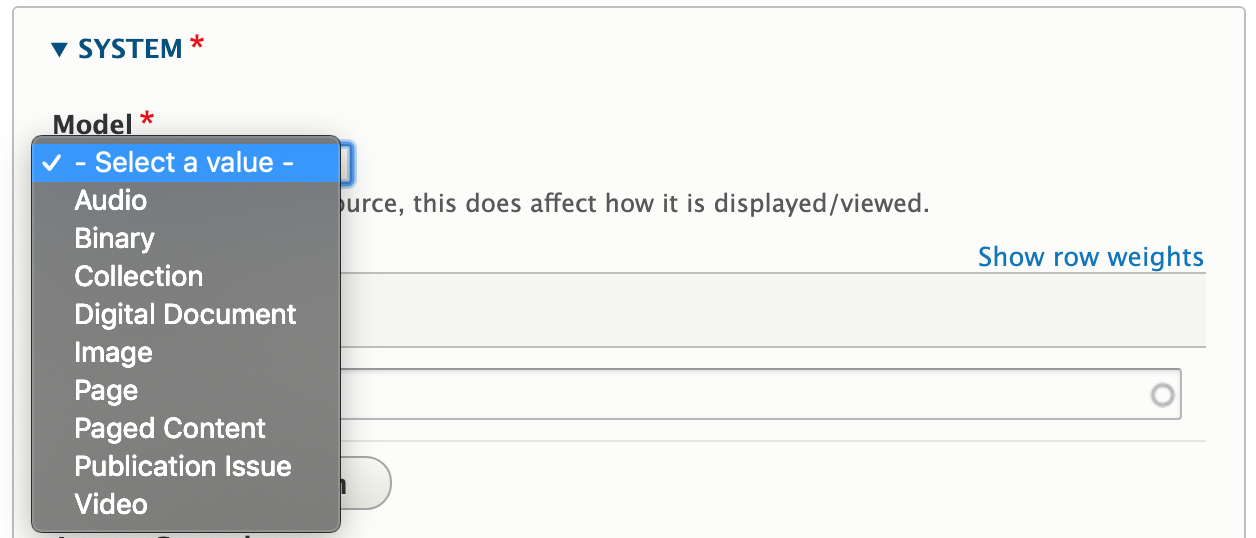Pick Image as the model
1256x538 pixels.
[x=113, y=352]
